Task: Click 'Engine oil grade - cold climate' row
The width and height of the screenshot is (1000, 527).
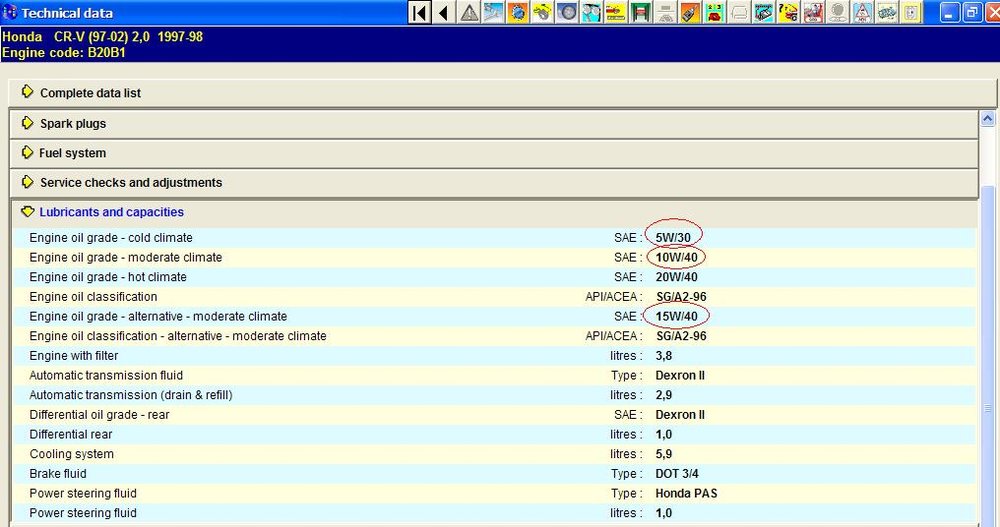Action: (494, 237)
